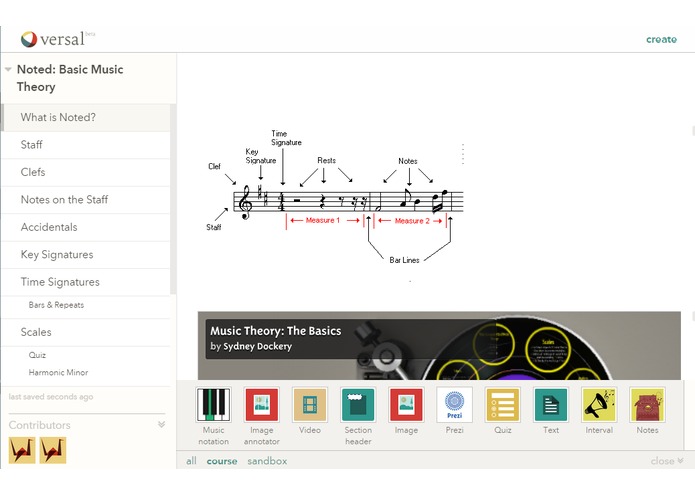
Task: Select the Time Signatures lesson
Action: click(86, 282)
